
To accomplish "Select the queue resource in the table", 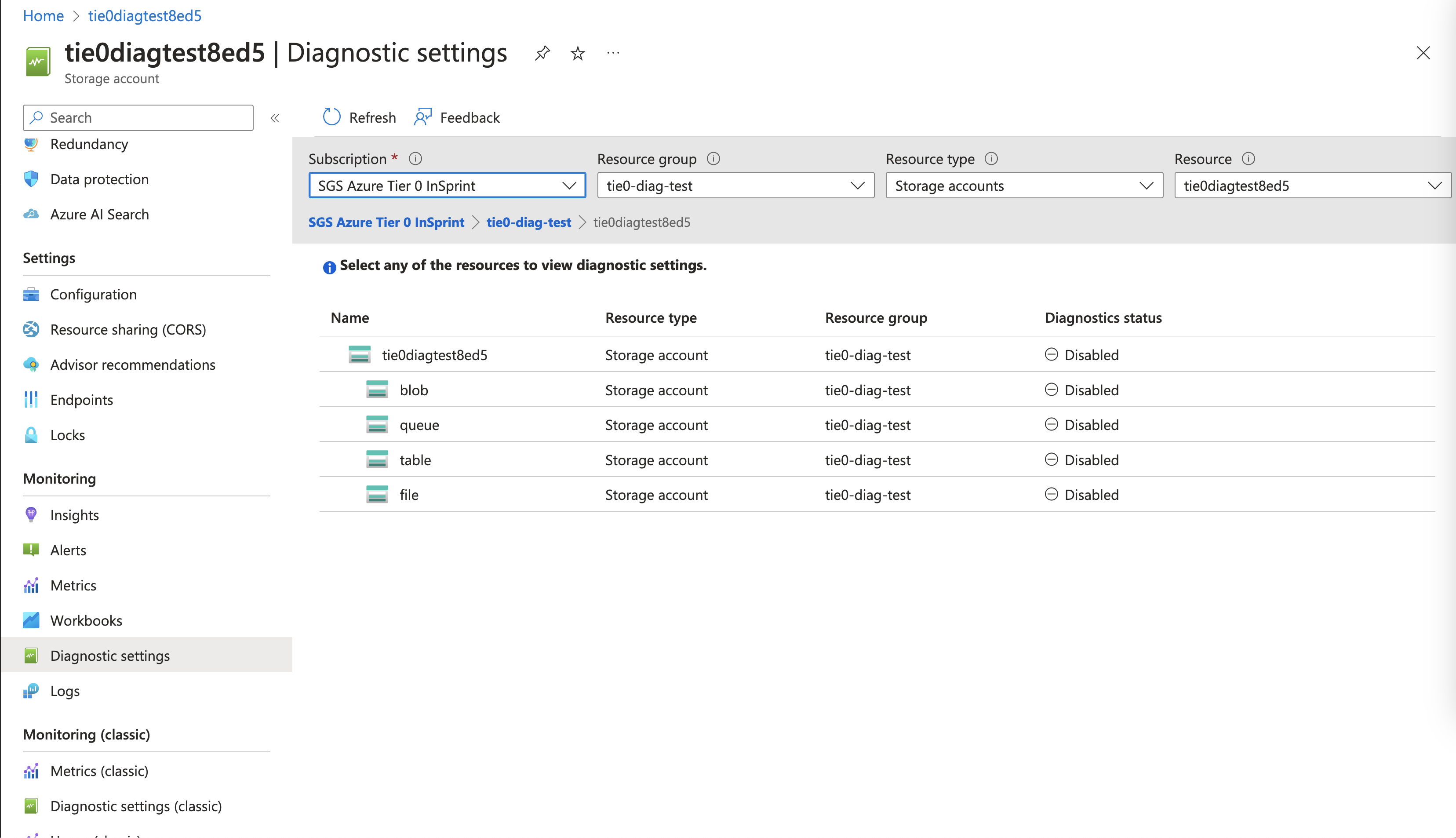I will 419,425.
